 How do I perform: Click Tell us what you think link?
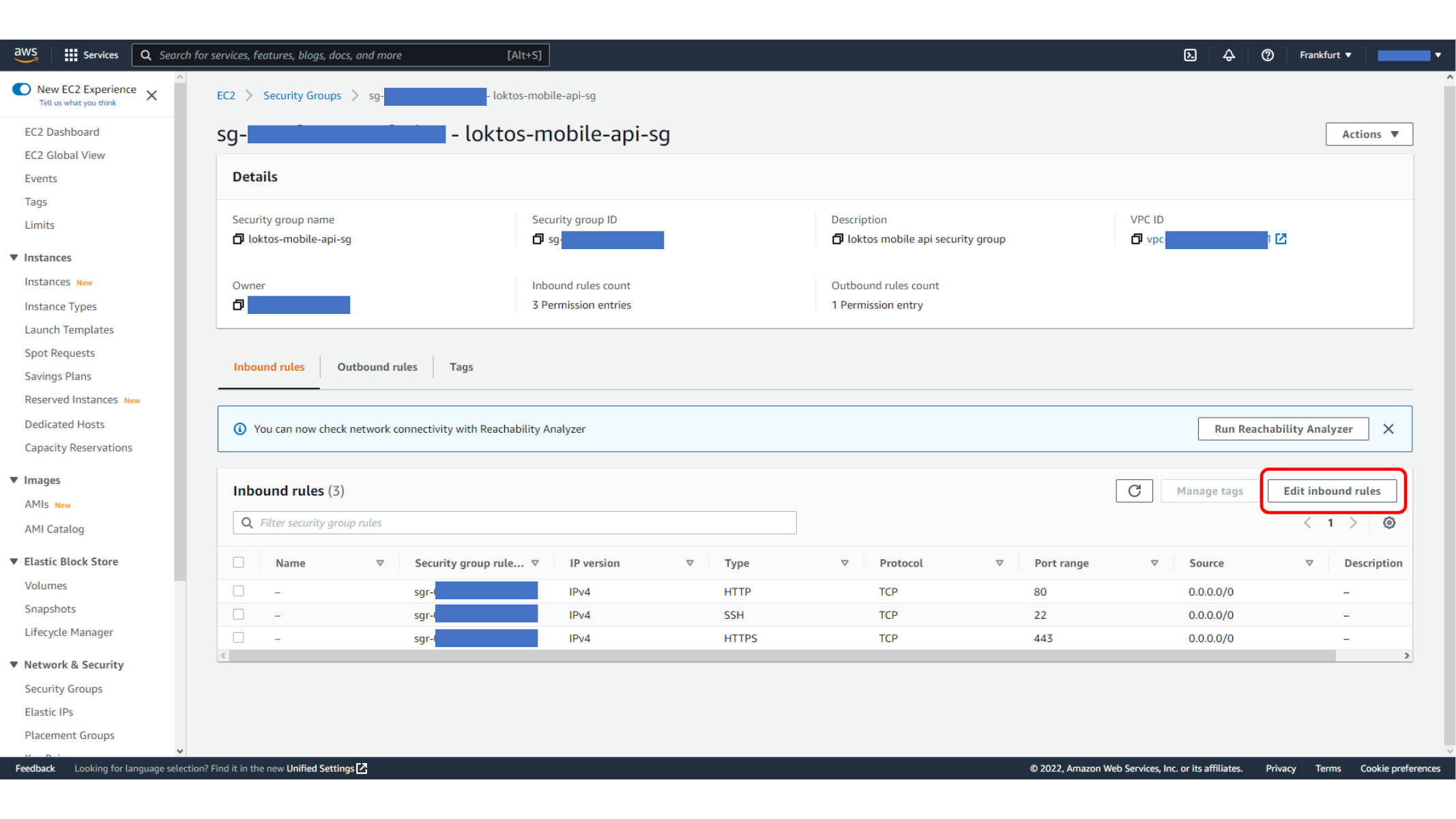[x=78, y=103]
